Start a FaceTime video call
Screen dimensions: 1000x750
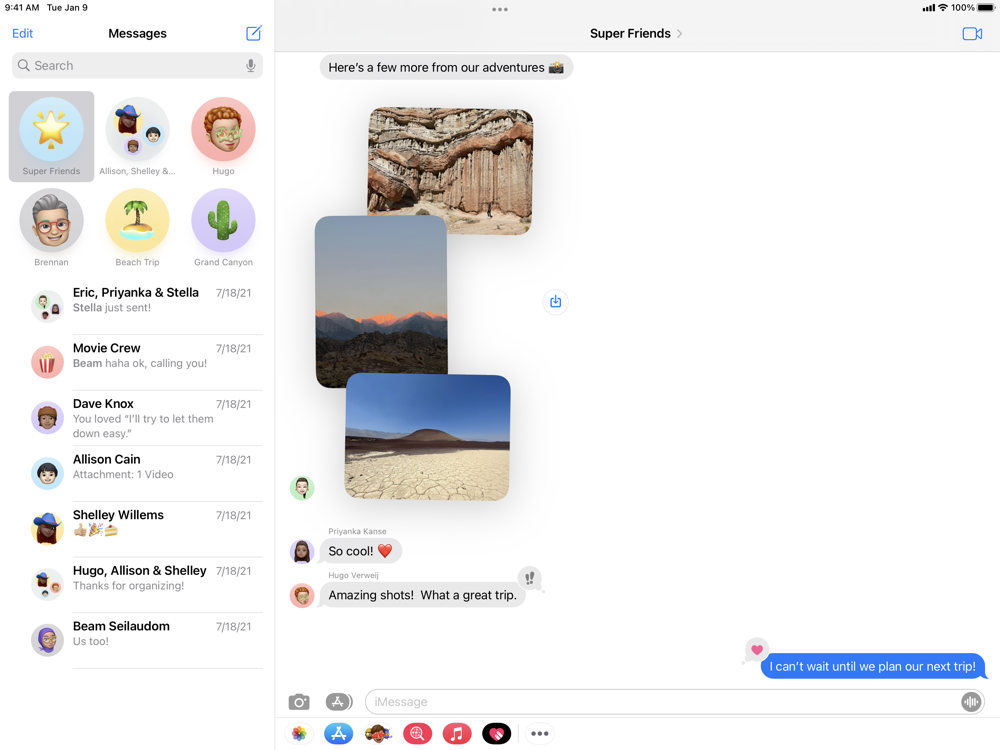pyautogui.click(x=971, y=34)
